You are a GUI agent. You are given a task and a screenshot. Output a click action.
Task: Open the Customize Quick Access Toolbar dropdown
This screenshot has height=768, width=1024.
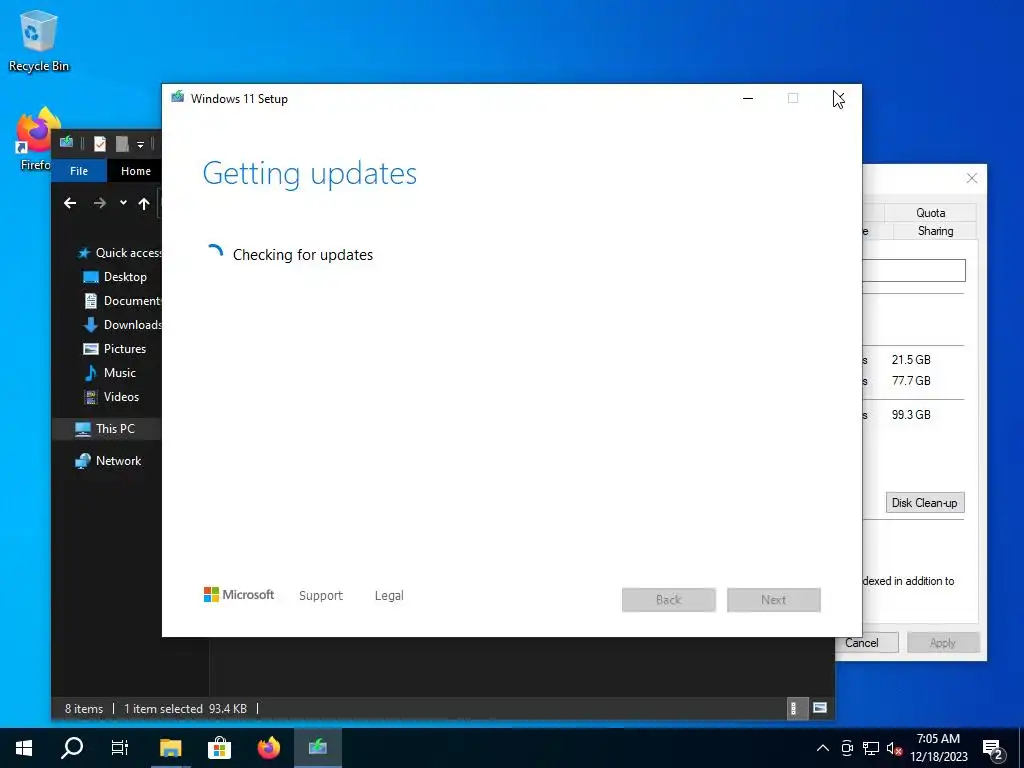140,144
